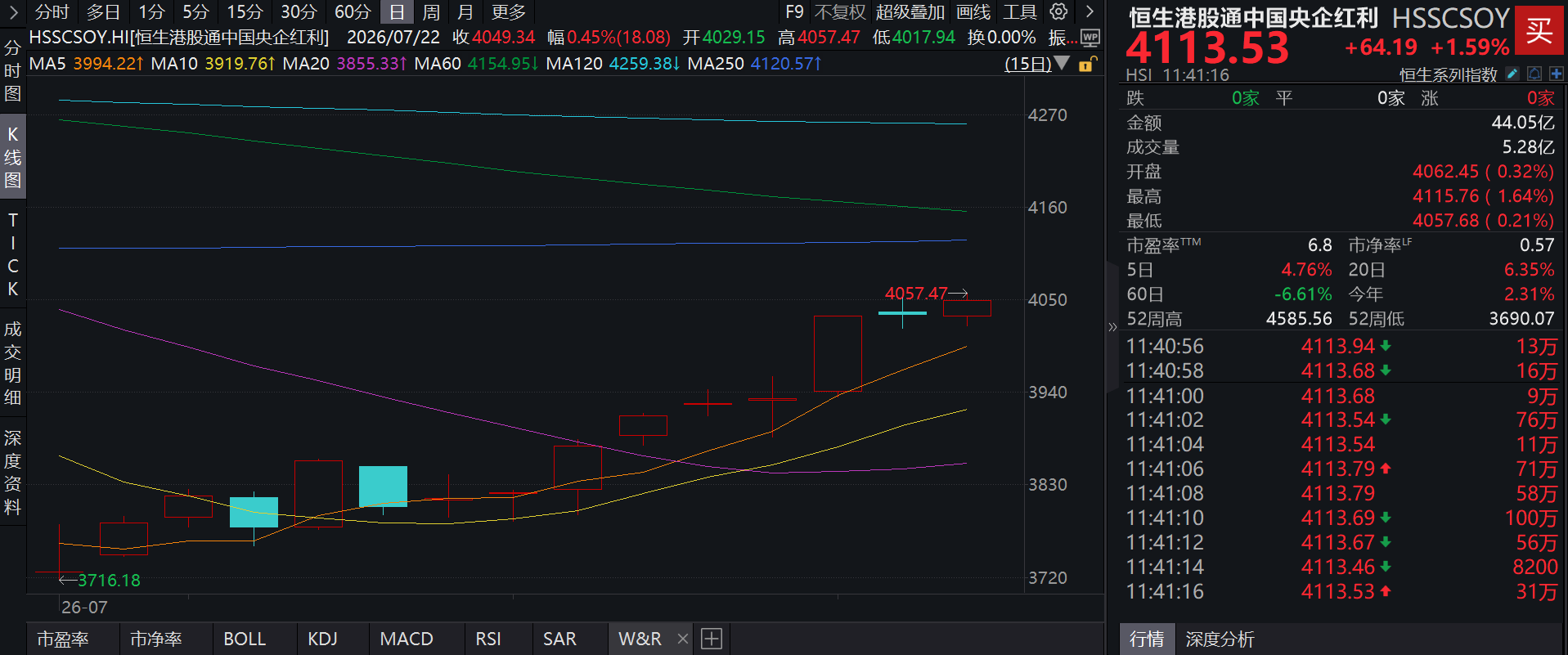This screenshot has height=655, width=1568.
Task: Toggle the yellow padlock lock icon
Action: pyautogui.click(x=1087, y=64)
